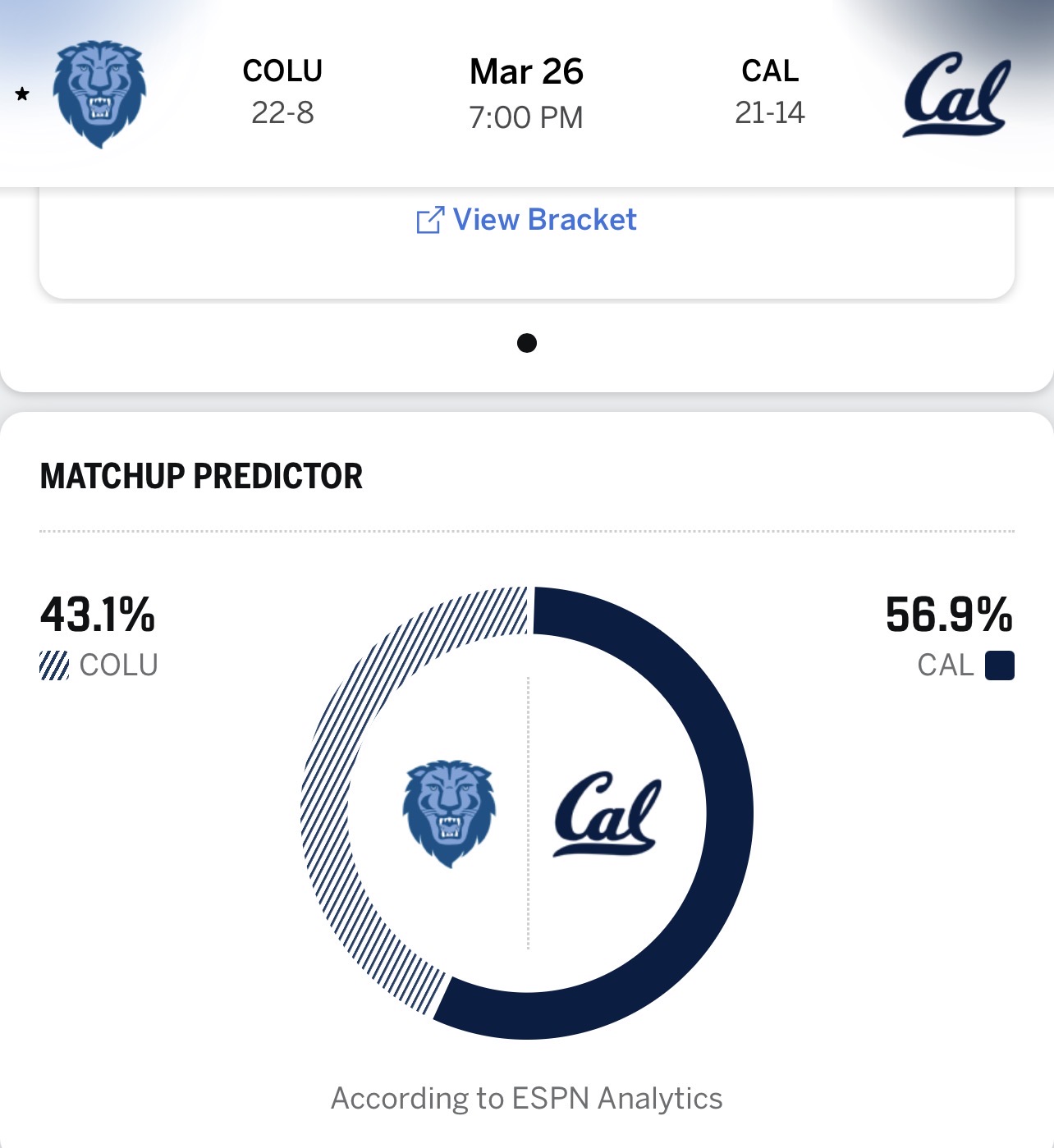1054x1148 pixels.
Task: Tap the COLU team abbreviation in header
Action: tap(282, 71)
